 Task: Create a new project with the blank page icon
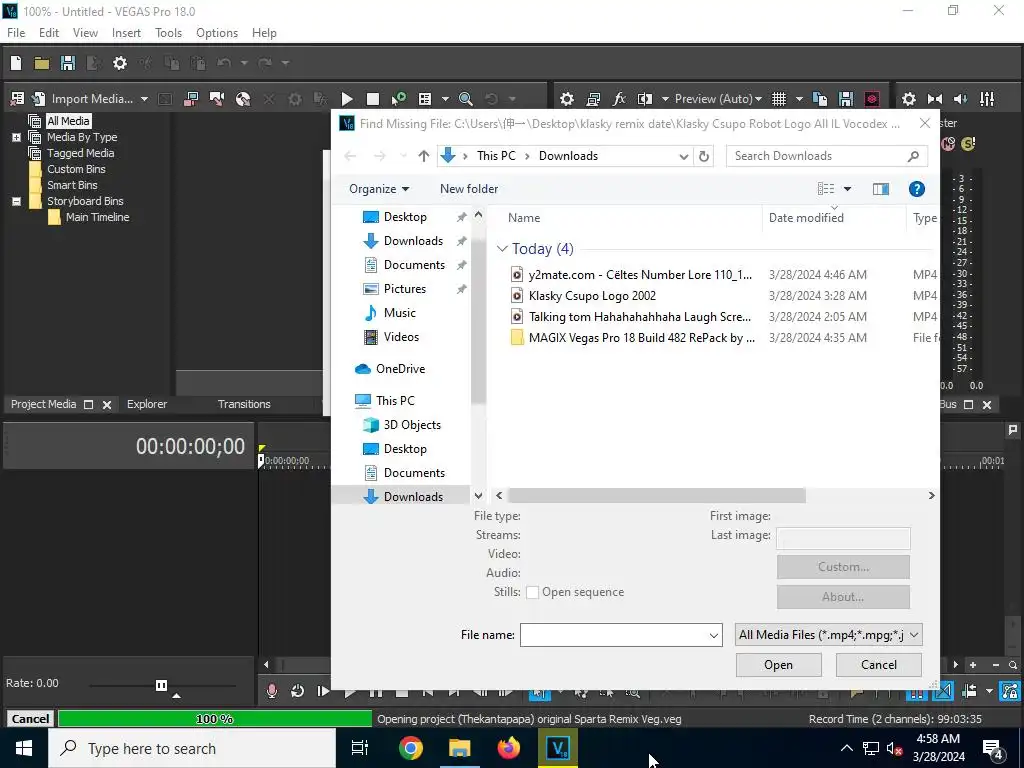click(x=16, y=63)
